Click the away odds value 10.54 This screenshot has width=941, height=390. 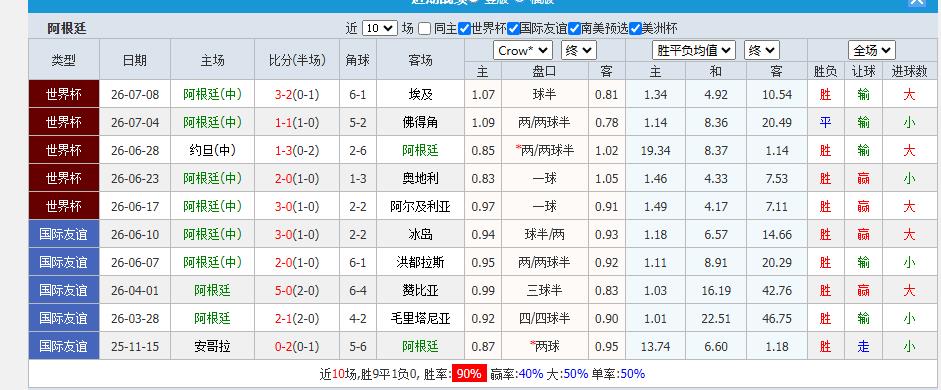click(x=777, y=95)
